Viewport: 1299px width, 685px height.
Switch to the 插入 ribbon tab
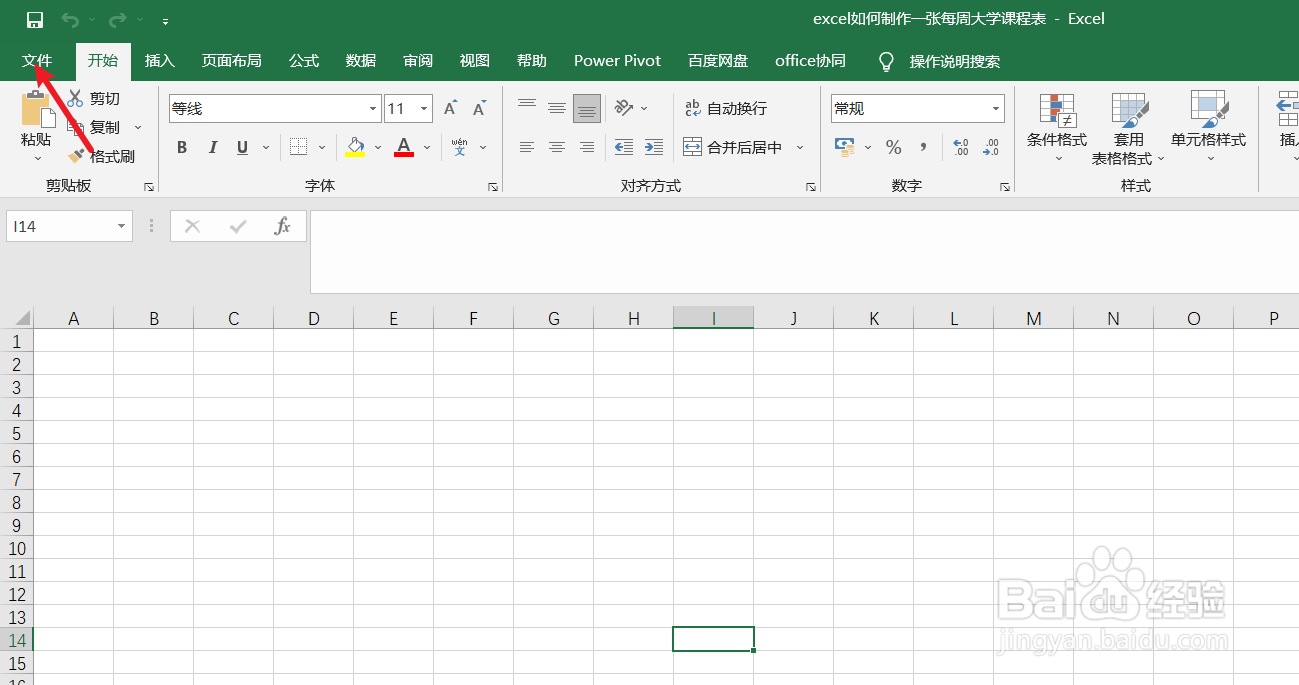[x=159, y=61]
